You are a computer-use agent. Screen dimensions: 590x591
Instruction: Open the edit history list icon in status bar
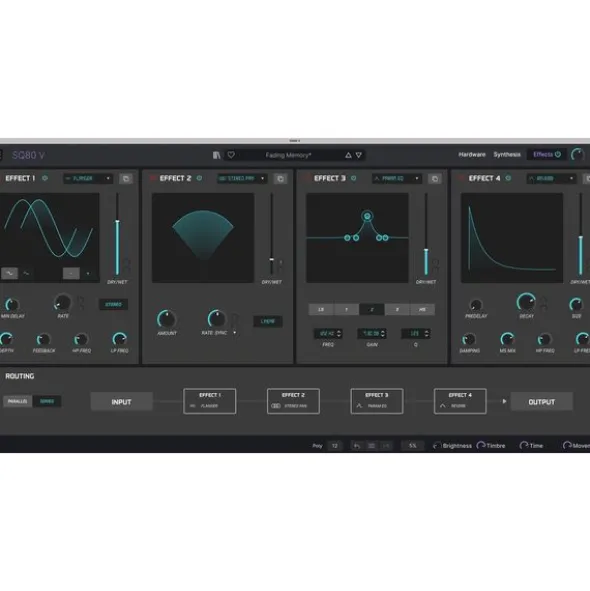point(371,446)
